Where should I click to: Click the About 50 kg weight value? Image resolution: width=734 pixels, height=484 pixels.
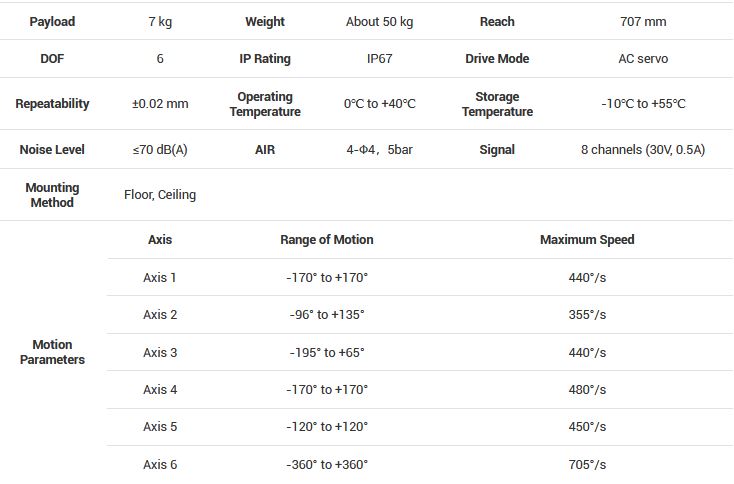379,21
